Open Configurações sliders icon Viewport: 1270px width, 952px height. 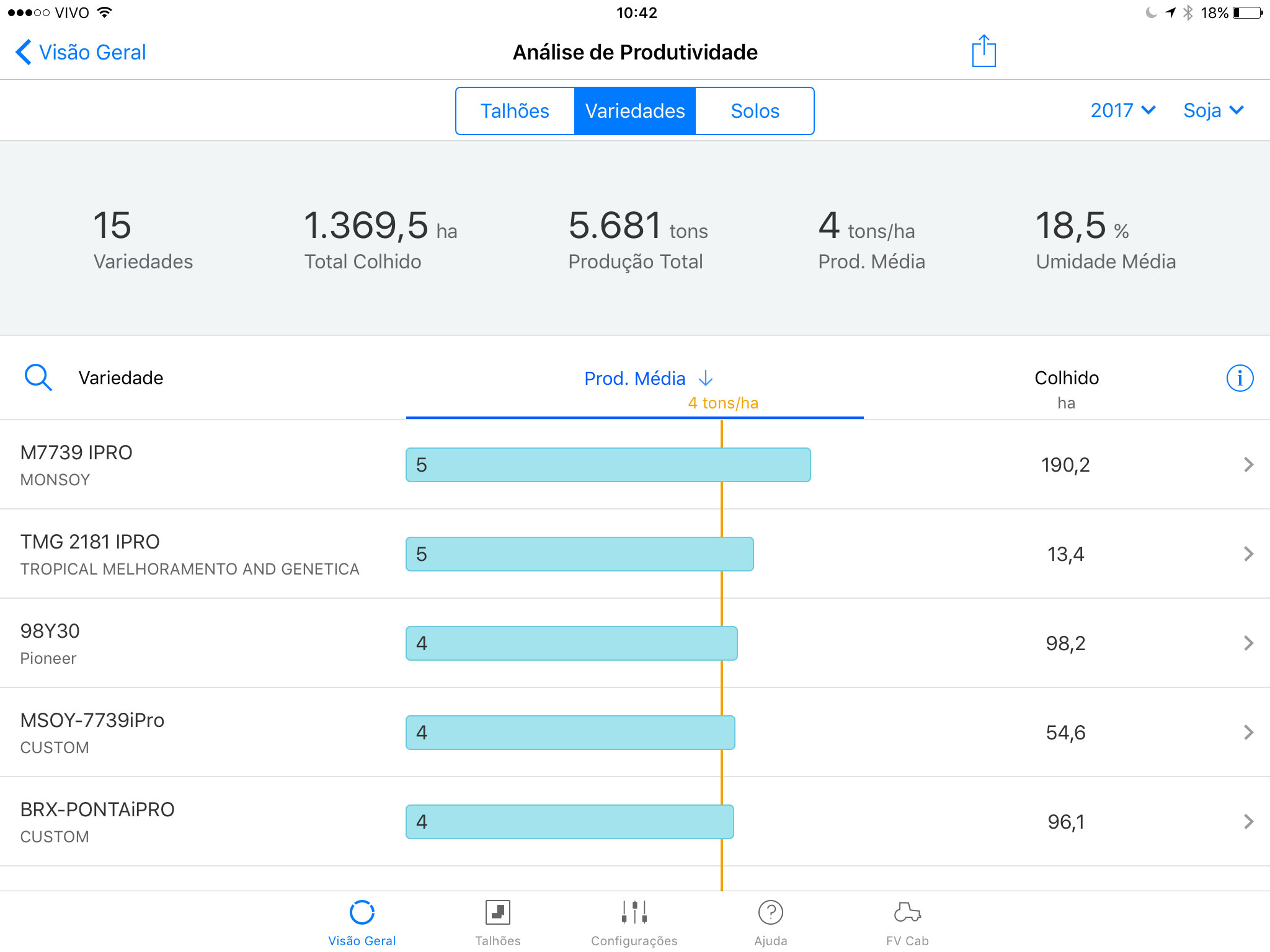pyautogui.click(x=634, y=912)
